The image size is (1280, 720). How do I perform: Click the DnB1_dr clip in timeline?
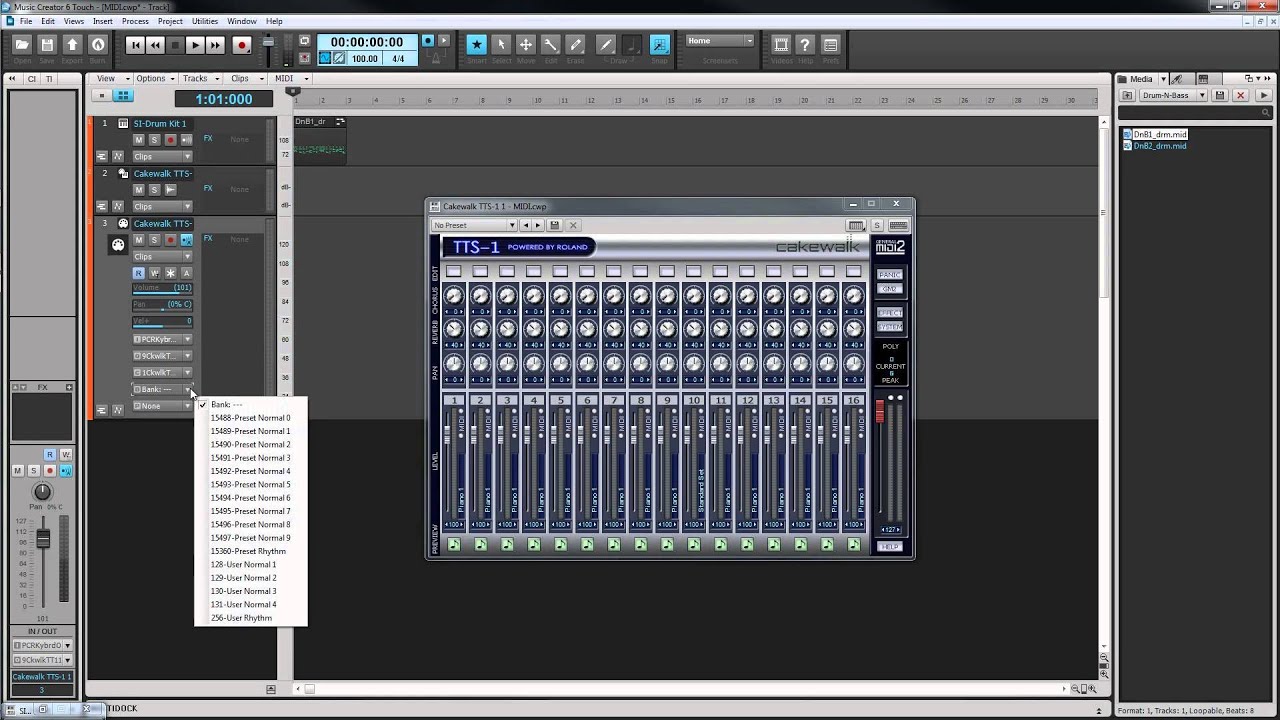pyautogui.click(x=320, y=140)
